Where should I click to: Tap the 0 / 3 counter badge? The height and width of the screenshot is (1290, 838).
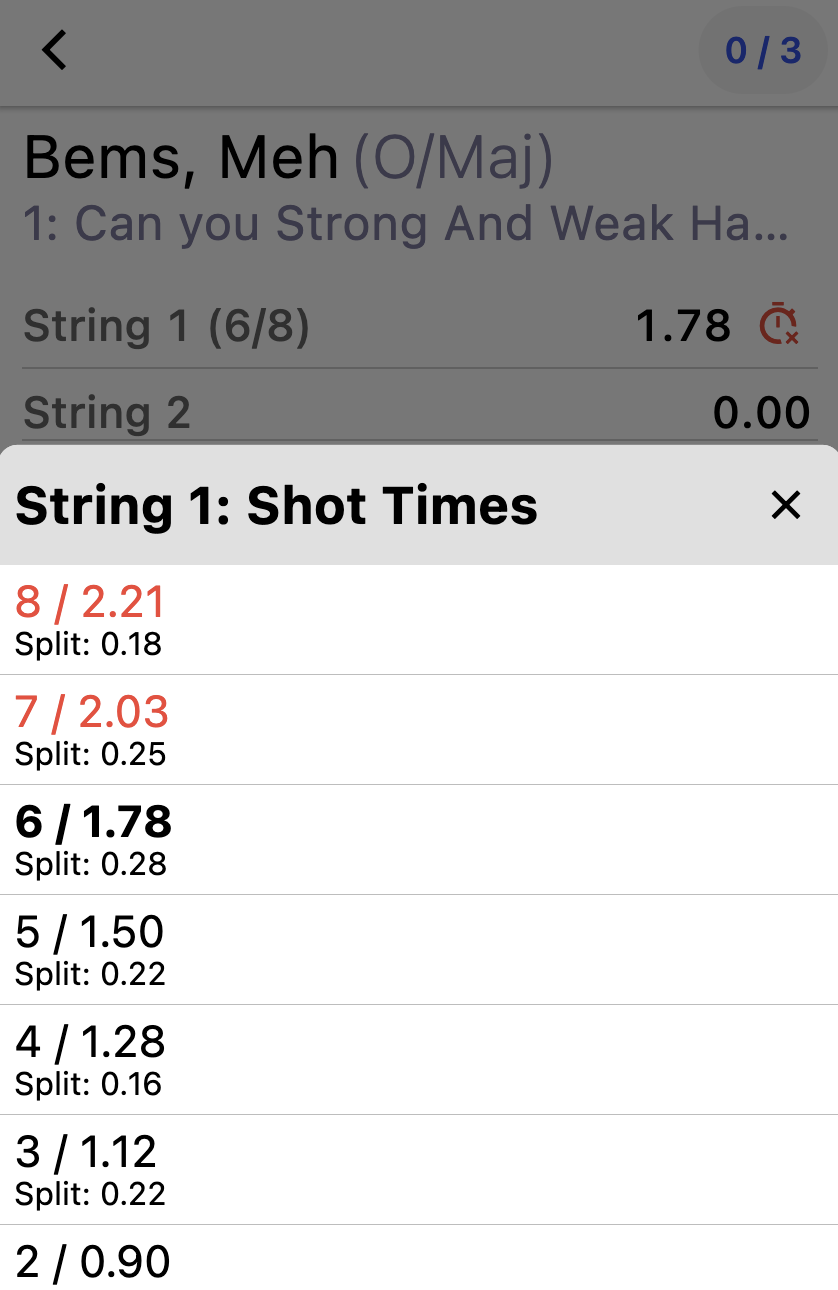pyautogui.click(x=763, y=51)
